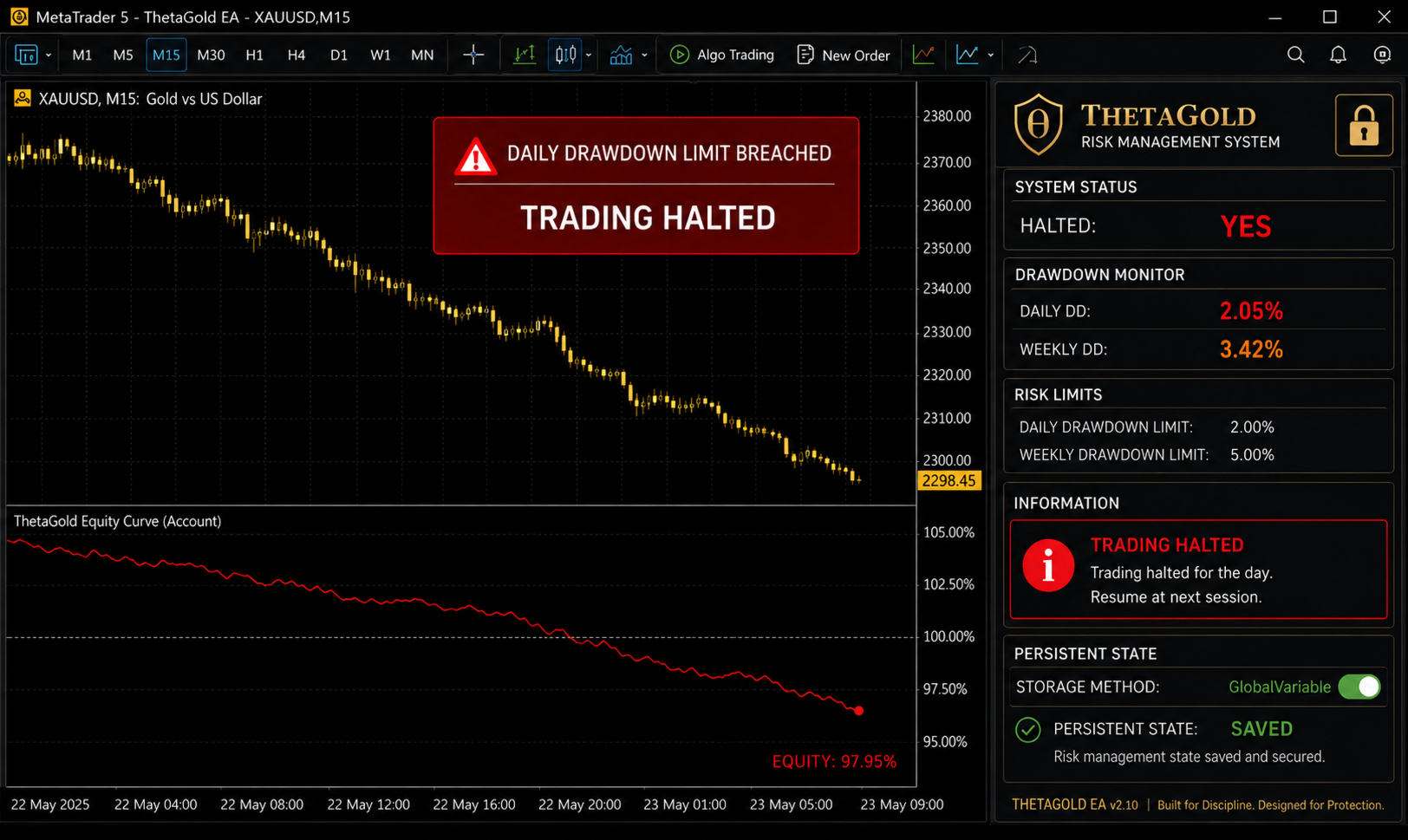Click the 100.00% equity axis label

[948, 637]
